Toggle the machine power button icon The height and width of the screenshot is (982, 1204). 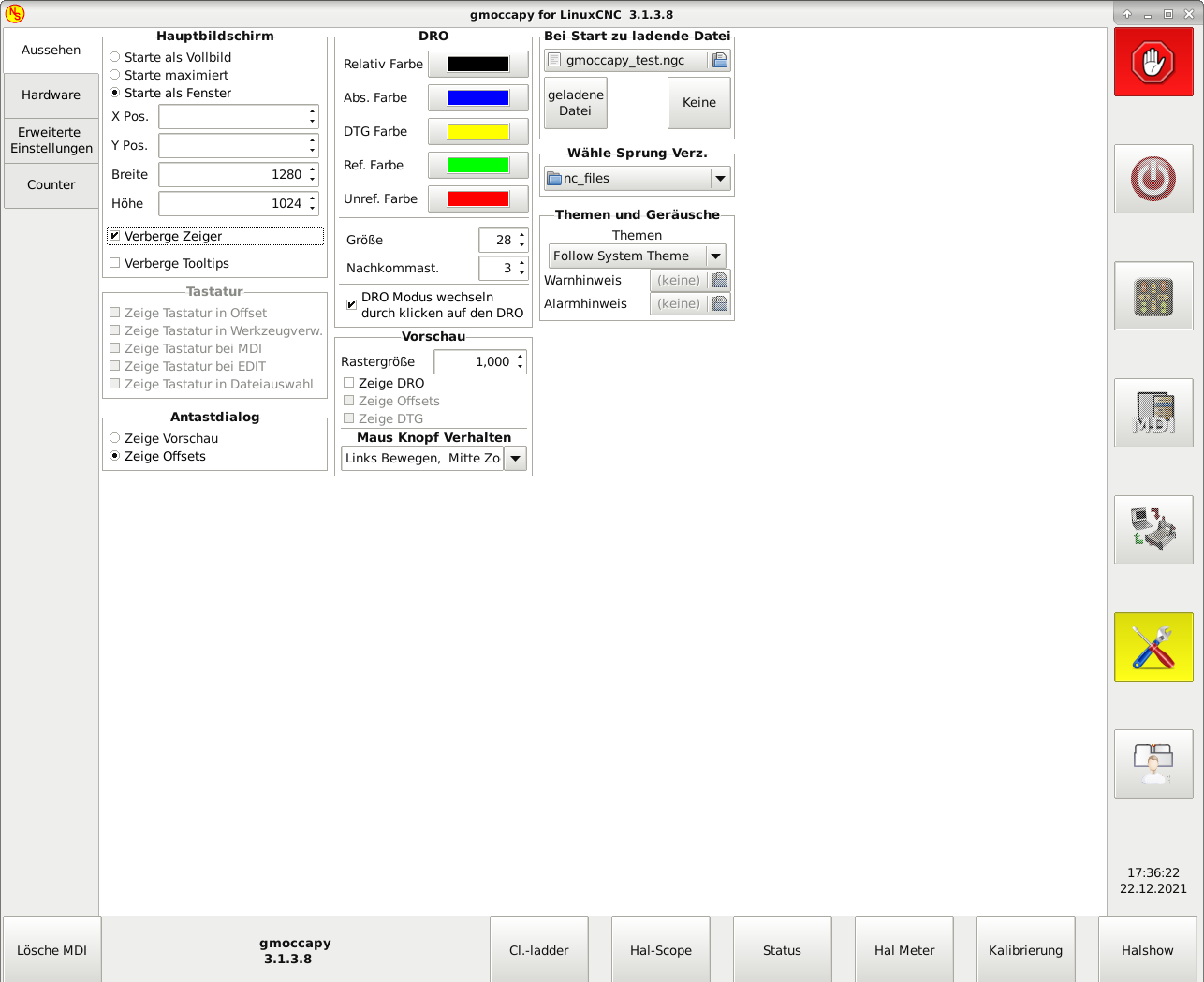tap(1153, 179)
